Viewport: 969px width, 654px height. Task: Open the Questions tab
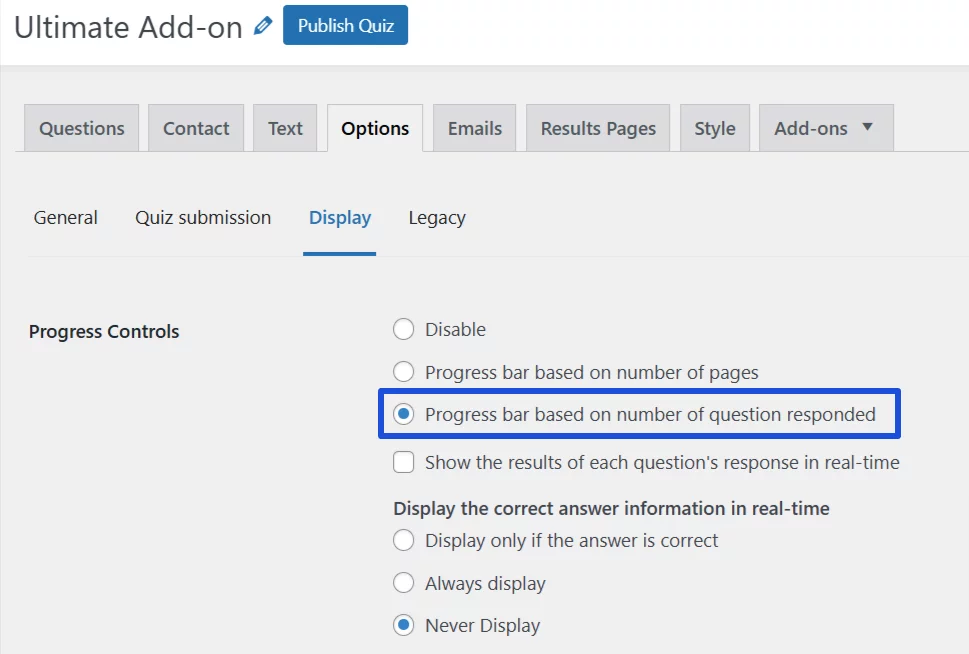coord(82,128)
